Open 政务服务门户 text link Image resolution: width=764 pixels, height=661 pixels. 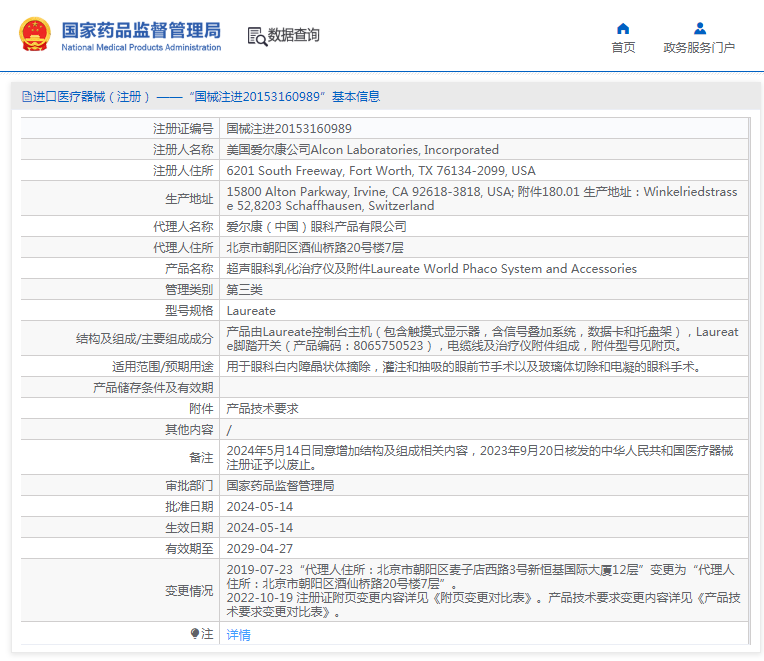point(699,47)
